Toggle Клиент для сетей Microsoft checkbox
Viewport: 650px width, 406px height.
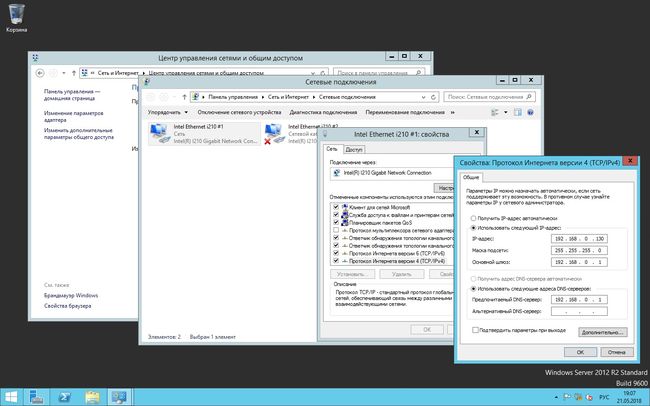(x=336, y=207)
